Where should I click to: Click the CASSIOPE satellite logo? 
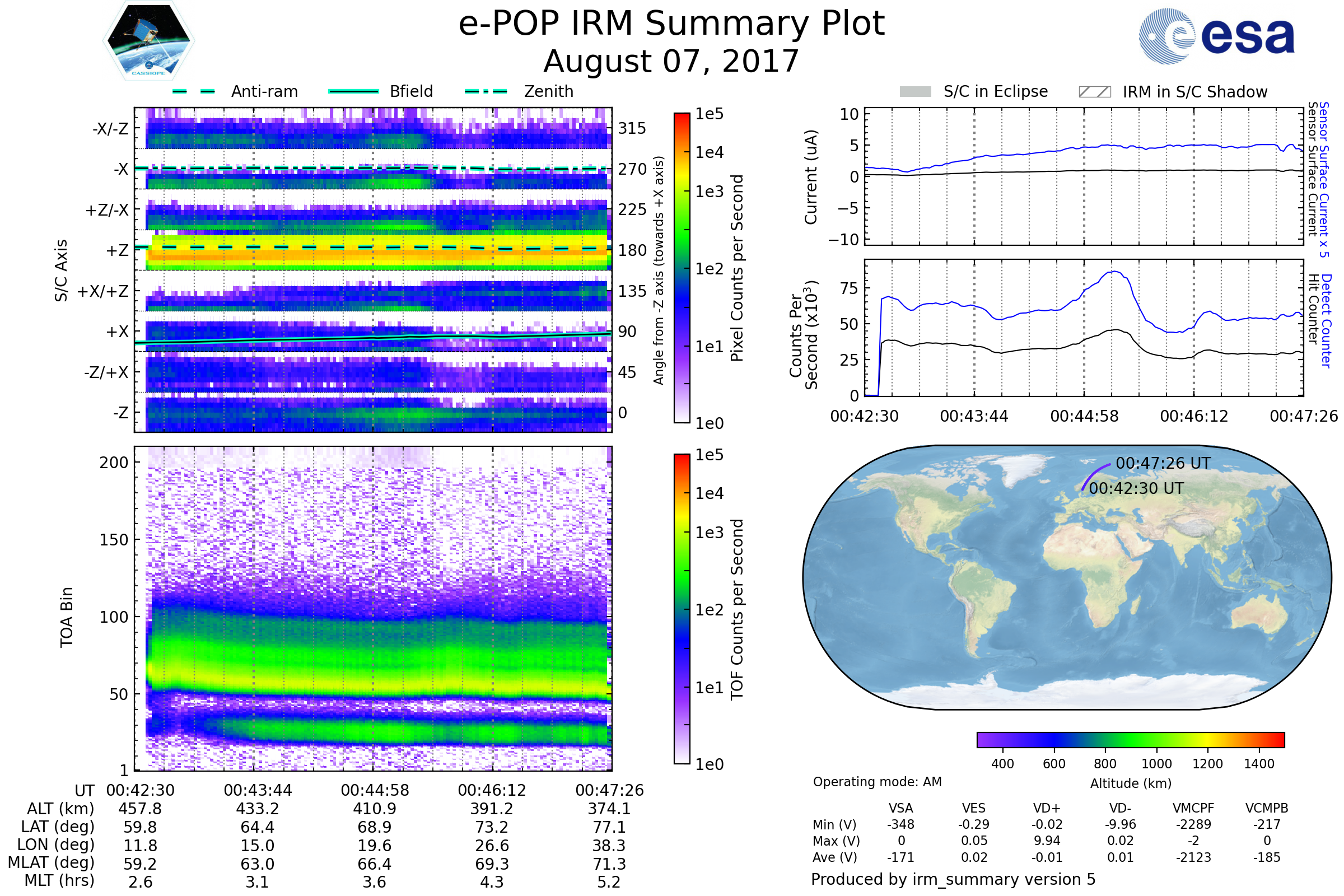click(x=148, y=41)
